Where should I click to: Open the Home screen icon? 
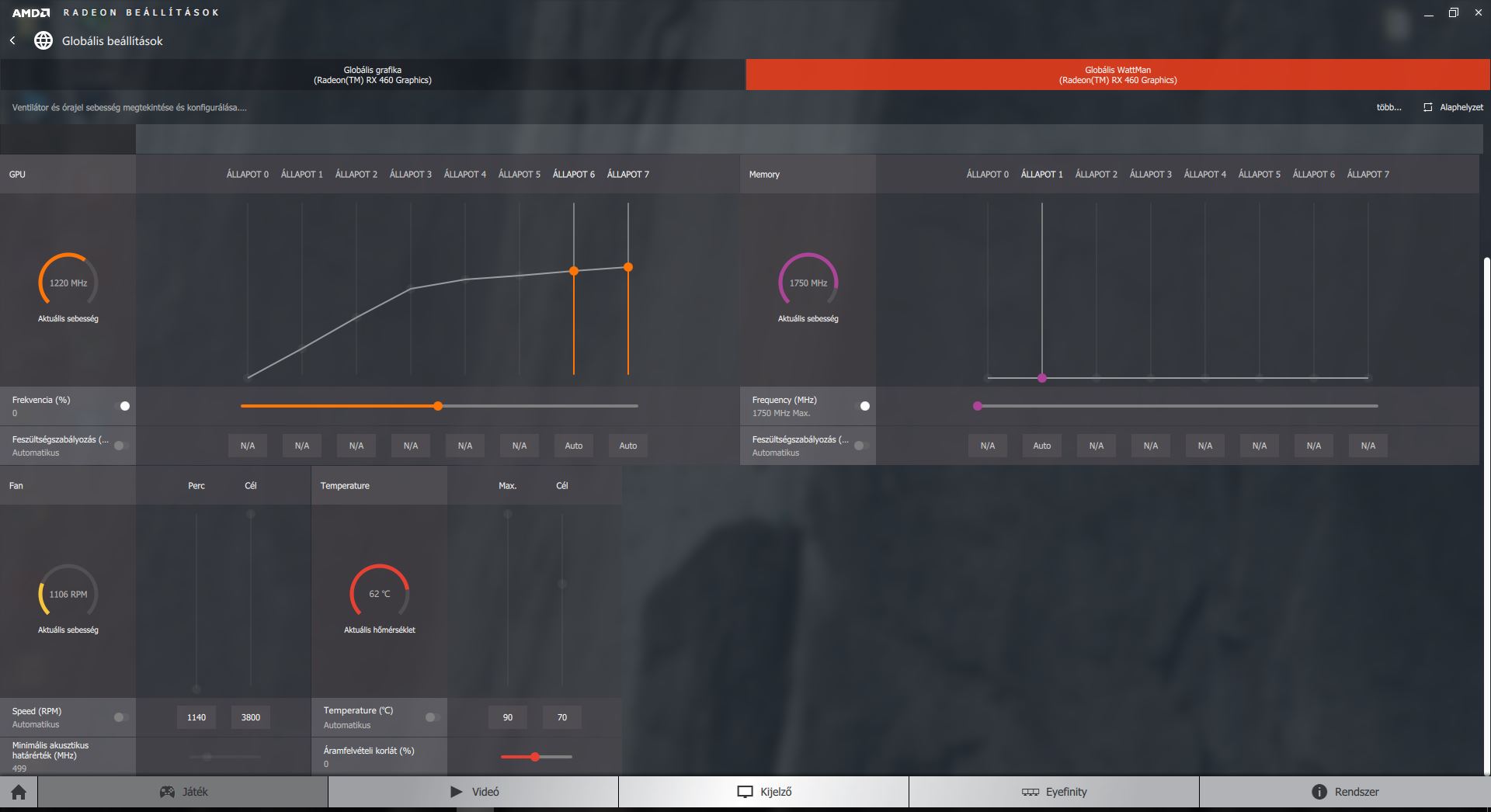19,792
